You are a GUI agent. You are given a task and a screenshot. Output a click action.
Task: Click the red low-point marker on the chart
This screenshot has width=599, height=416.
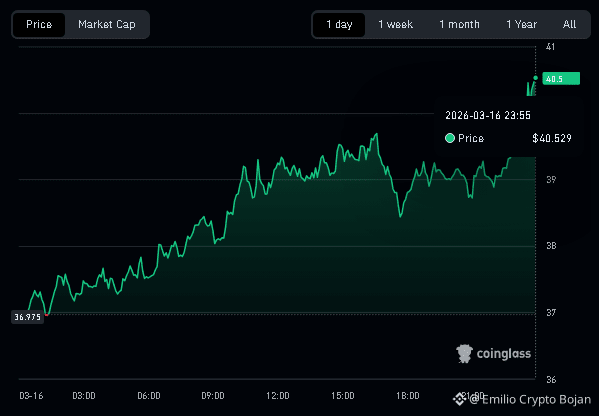47,315
